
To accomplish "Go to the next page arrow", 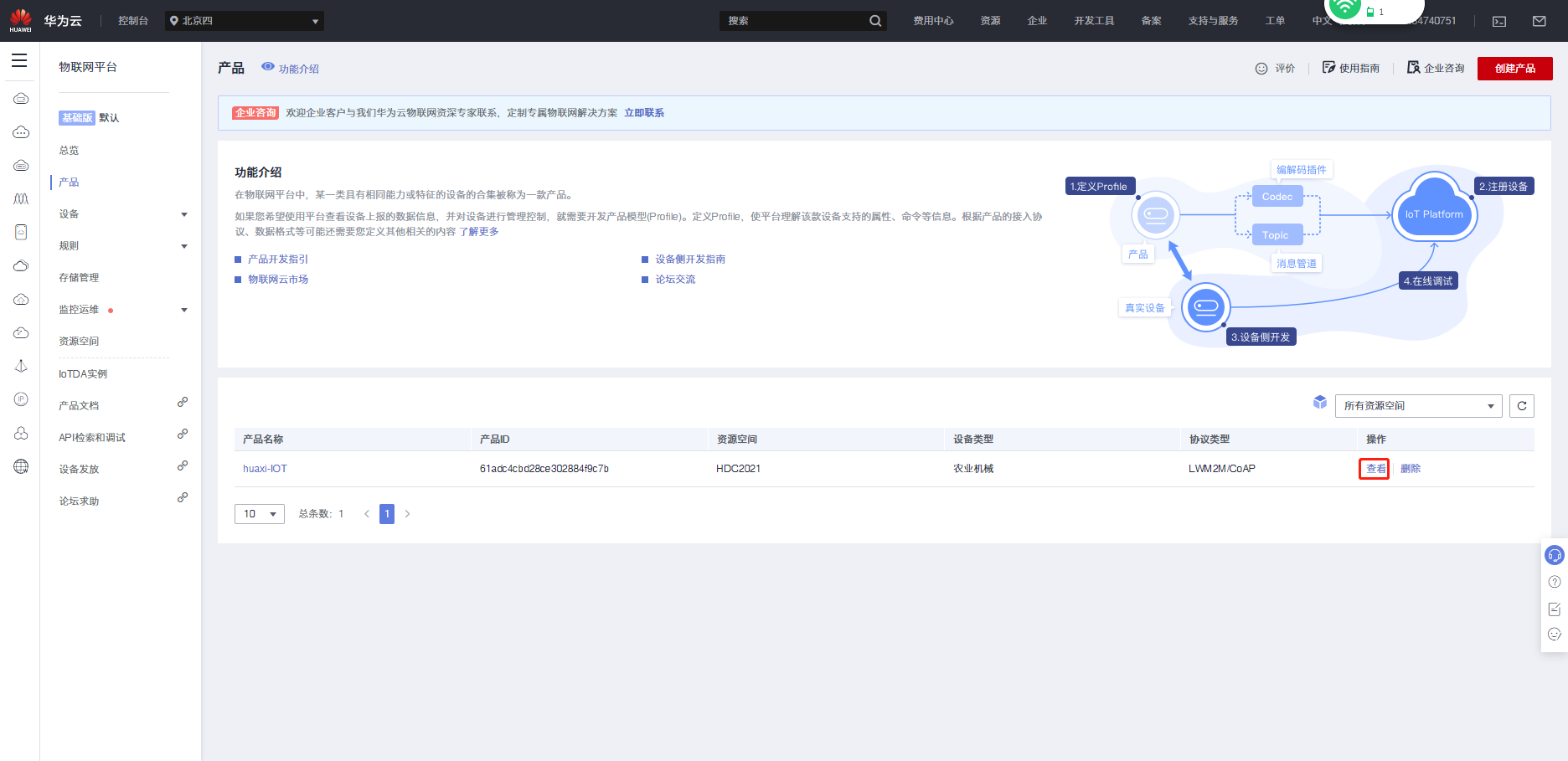I will 408,514.
